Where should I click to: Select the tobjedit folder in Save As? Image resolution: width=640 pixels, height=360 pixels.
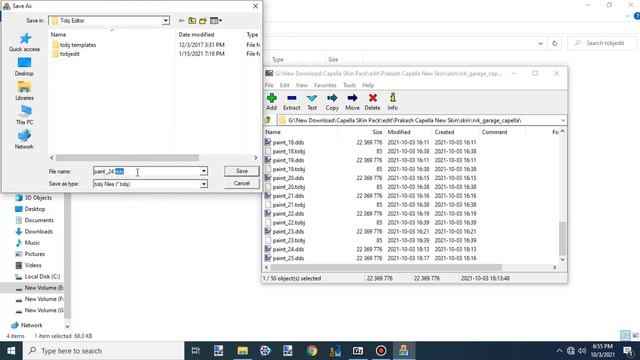(x=66, y=54)
